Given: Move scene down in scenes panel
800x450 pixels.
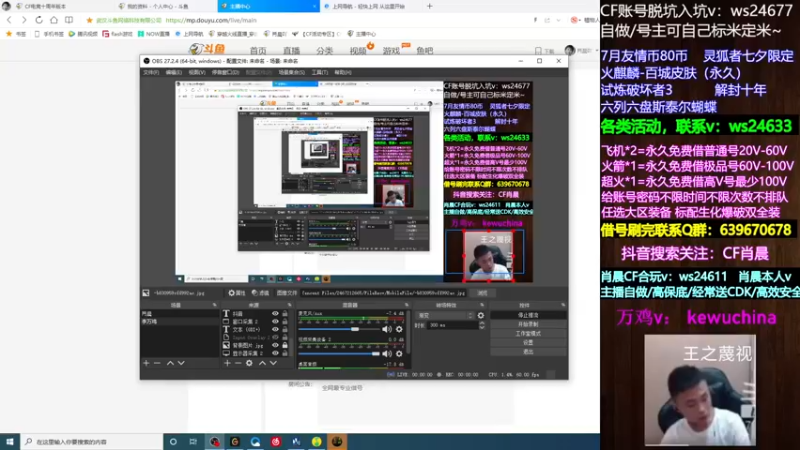Looking at the screenshot, I should pos(181,363).
